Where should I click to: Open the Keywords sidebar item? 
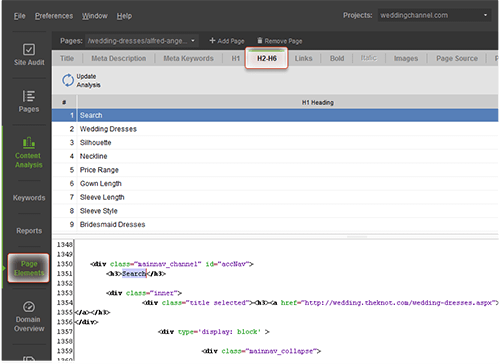29,198
